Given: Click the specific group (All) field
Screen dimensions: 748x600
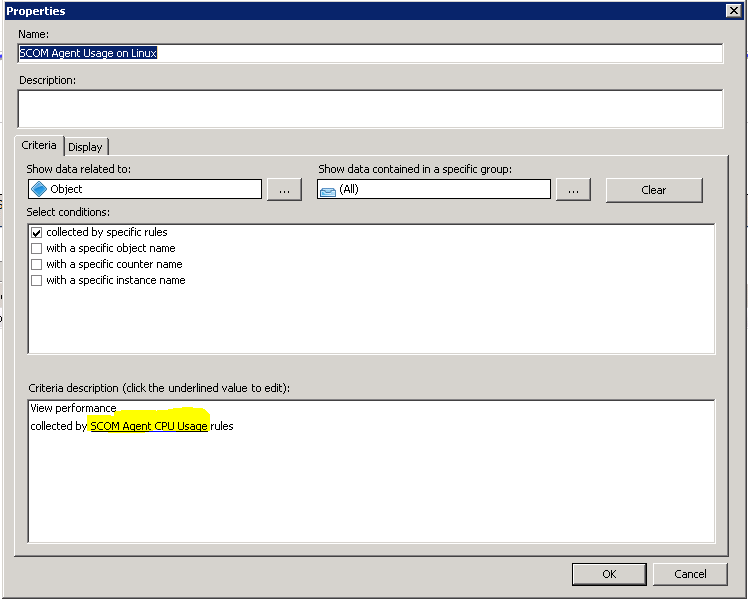Looking at the screenshot, I should pyautogui.click(x=434, y=189).
